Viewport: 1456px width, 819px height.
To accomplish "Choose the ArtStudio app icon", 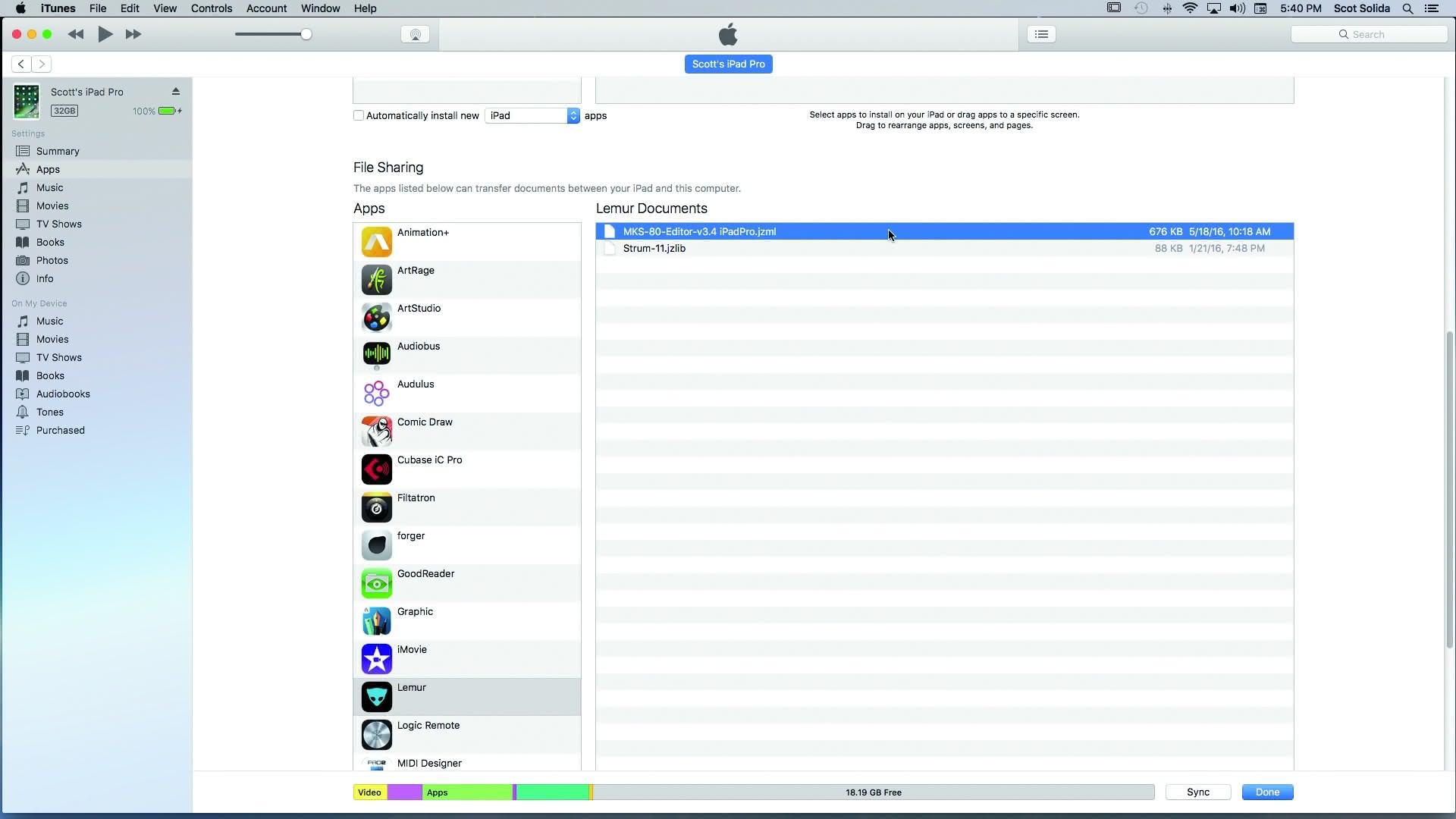I will pos(376,318).
